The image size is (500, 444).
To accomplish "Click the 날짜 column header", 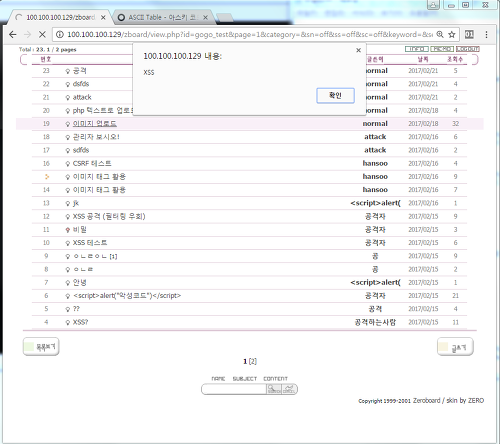I will pos(423,59).
